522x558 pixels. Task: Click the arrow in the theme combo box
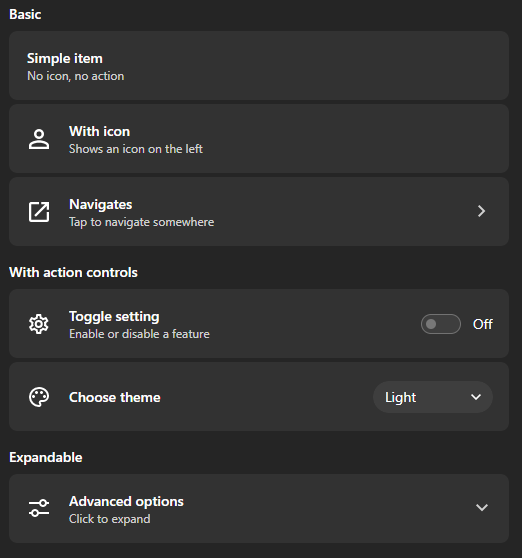[x=476, y=397]
